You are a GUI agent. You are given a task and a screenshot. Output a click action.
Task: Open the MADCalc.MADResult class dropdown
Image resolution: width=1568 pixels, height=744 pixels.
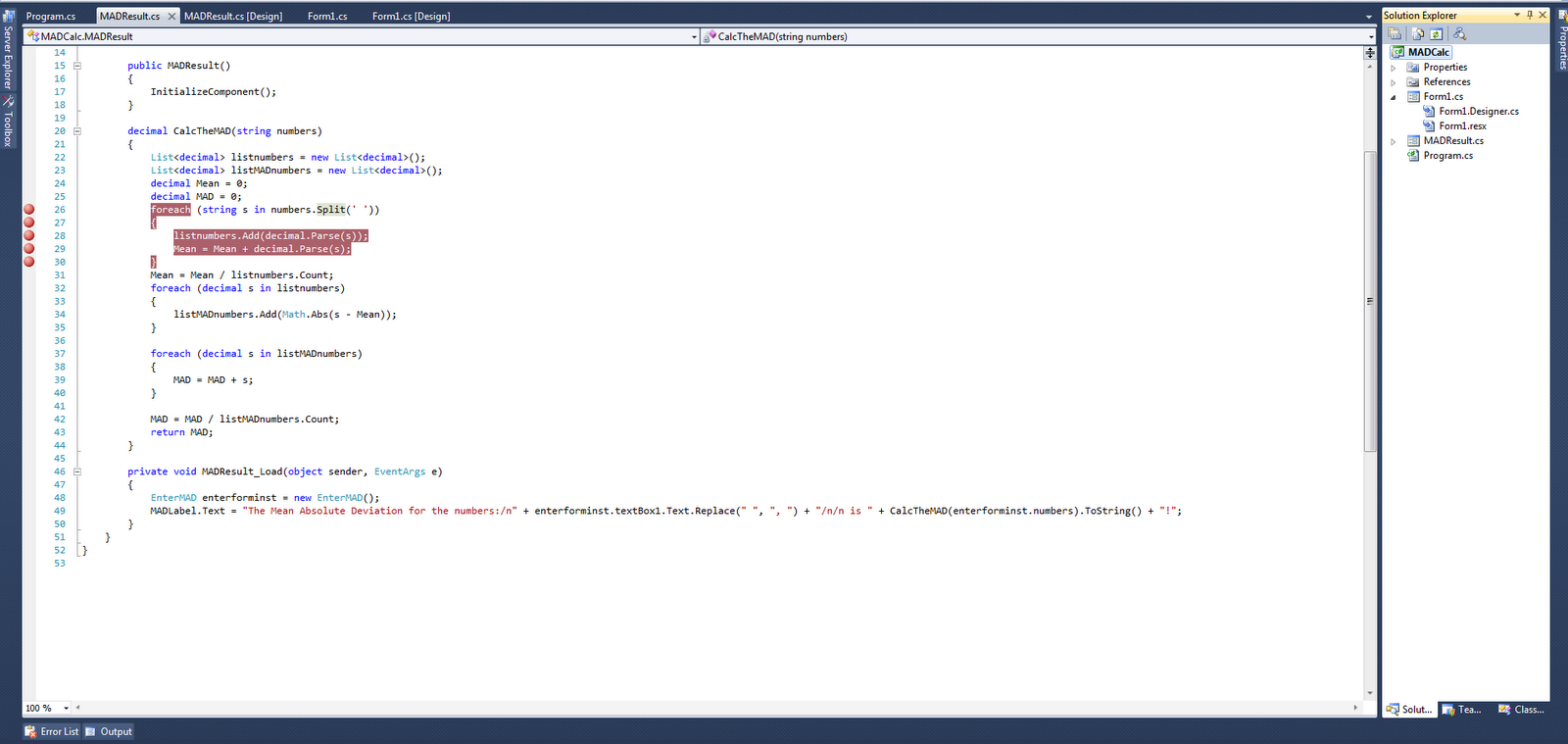click(694, 37)
